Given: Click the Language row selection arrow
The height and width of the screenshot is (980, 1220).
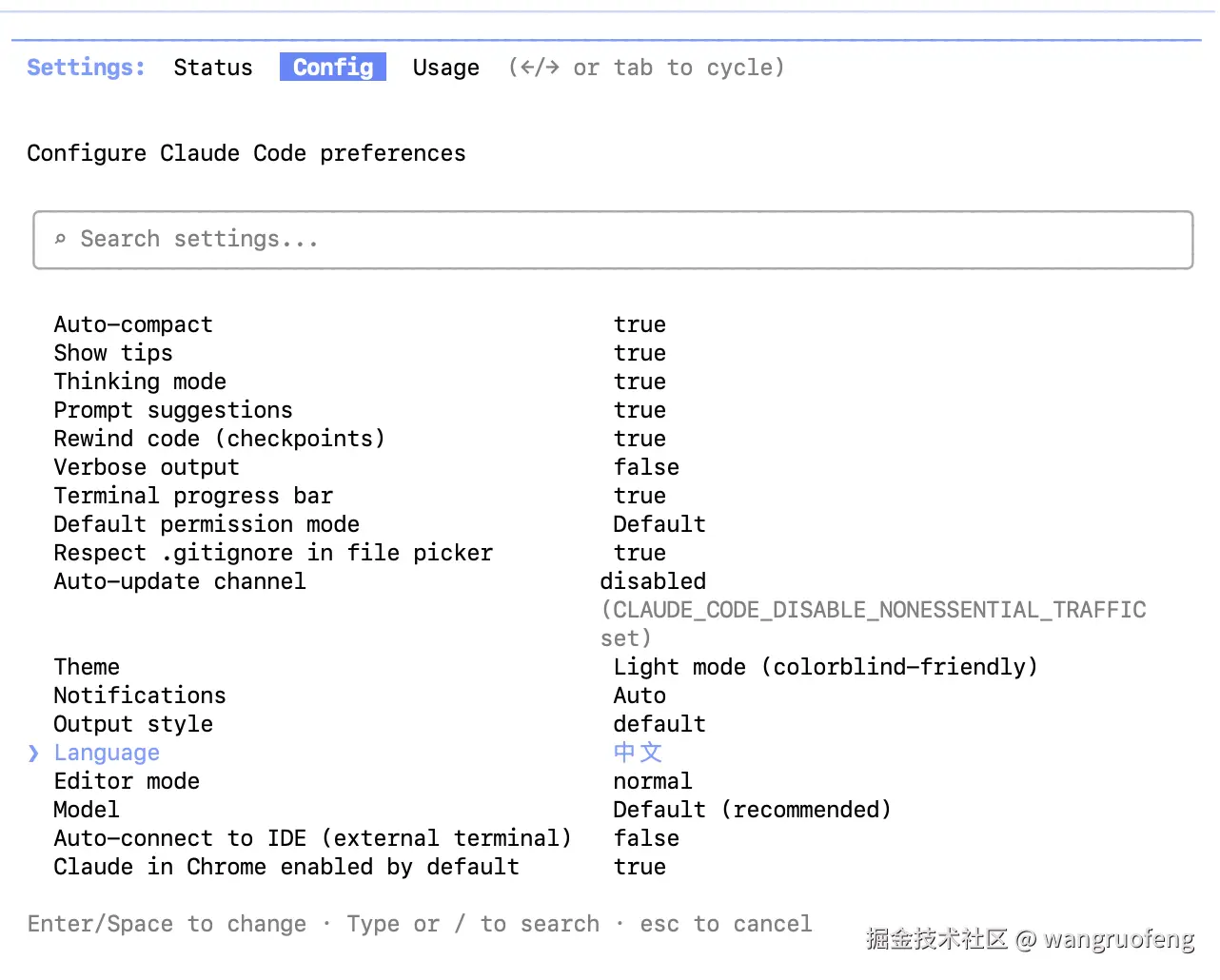Looking at the screenshot, I should coord(34,753).
